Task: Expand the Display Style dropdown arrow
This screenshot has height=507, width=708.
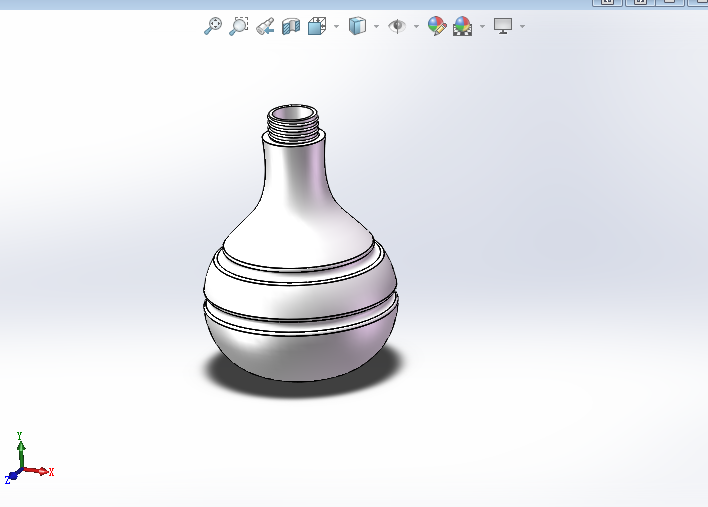Action: pos(377,27)
